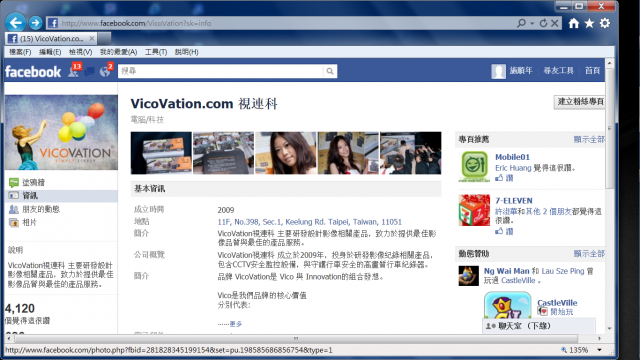This screenshot has height=360, width=640.
Task: Go to 首頁 in Facebook bar
Action: (592, 71)
